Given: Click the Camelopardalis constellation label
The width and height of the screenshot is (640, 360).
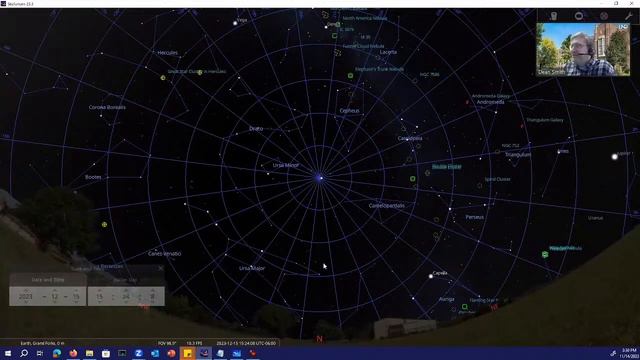Looking at the screenshot, I should coord(387,206).
